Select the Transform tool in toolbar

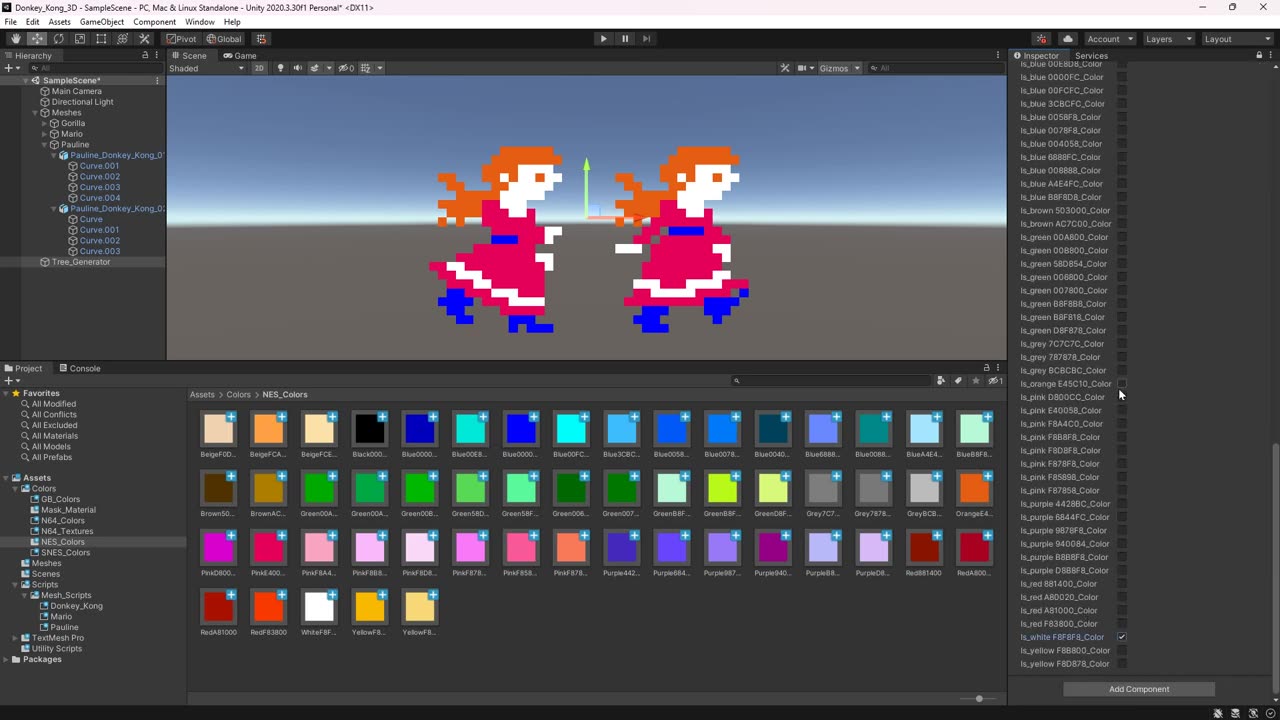click(122, 39)
